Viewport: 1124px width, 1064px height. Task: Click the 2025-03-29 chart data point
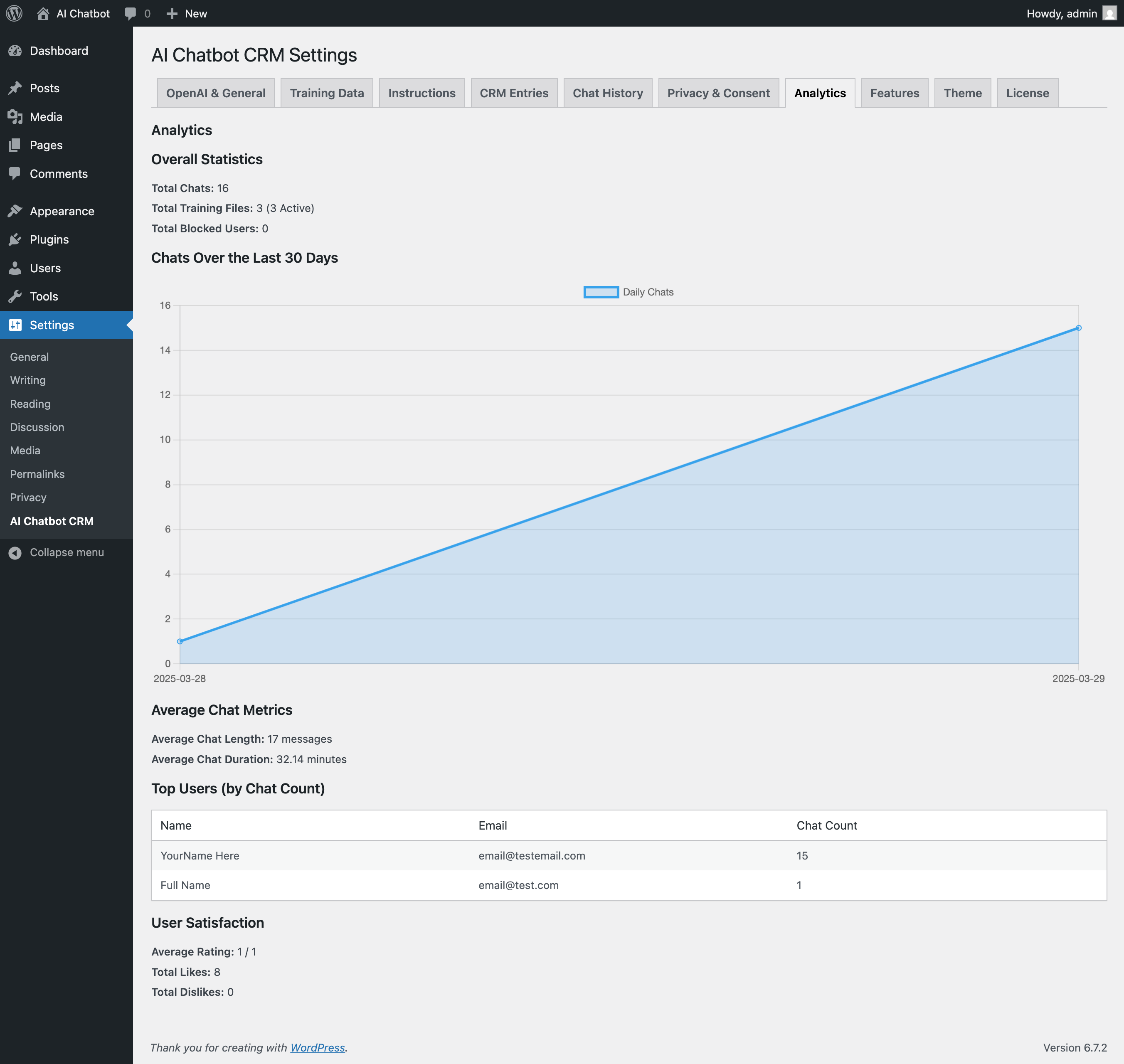(1078, 328)
